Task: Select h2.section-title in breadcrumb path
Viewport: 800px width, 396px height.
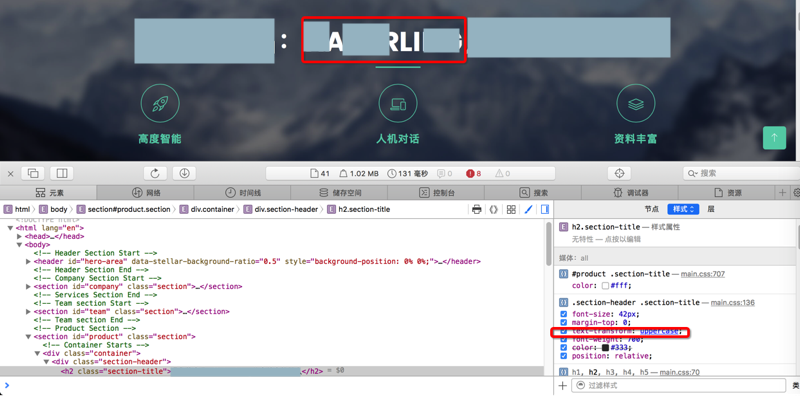Action: [359, 209]
